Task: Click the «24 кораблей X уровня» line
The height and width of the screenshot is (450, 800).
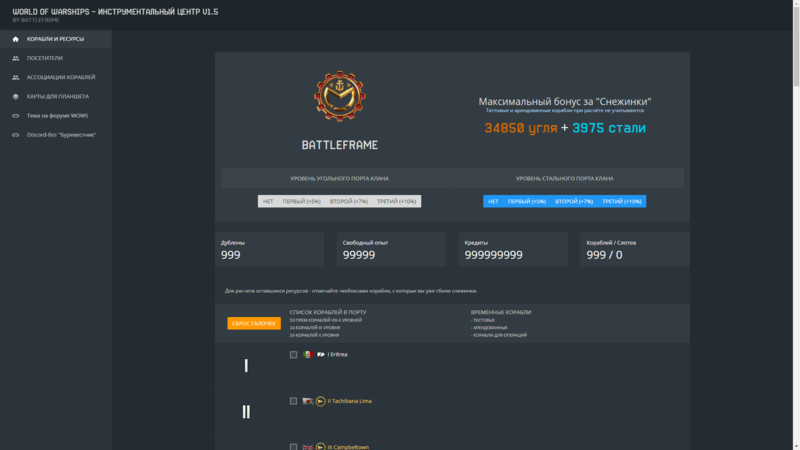Action: (314, 335)
